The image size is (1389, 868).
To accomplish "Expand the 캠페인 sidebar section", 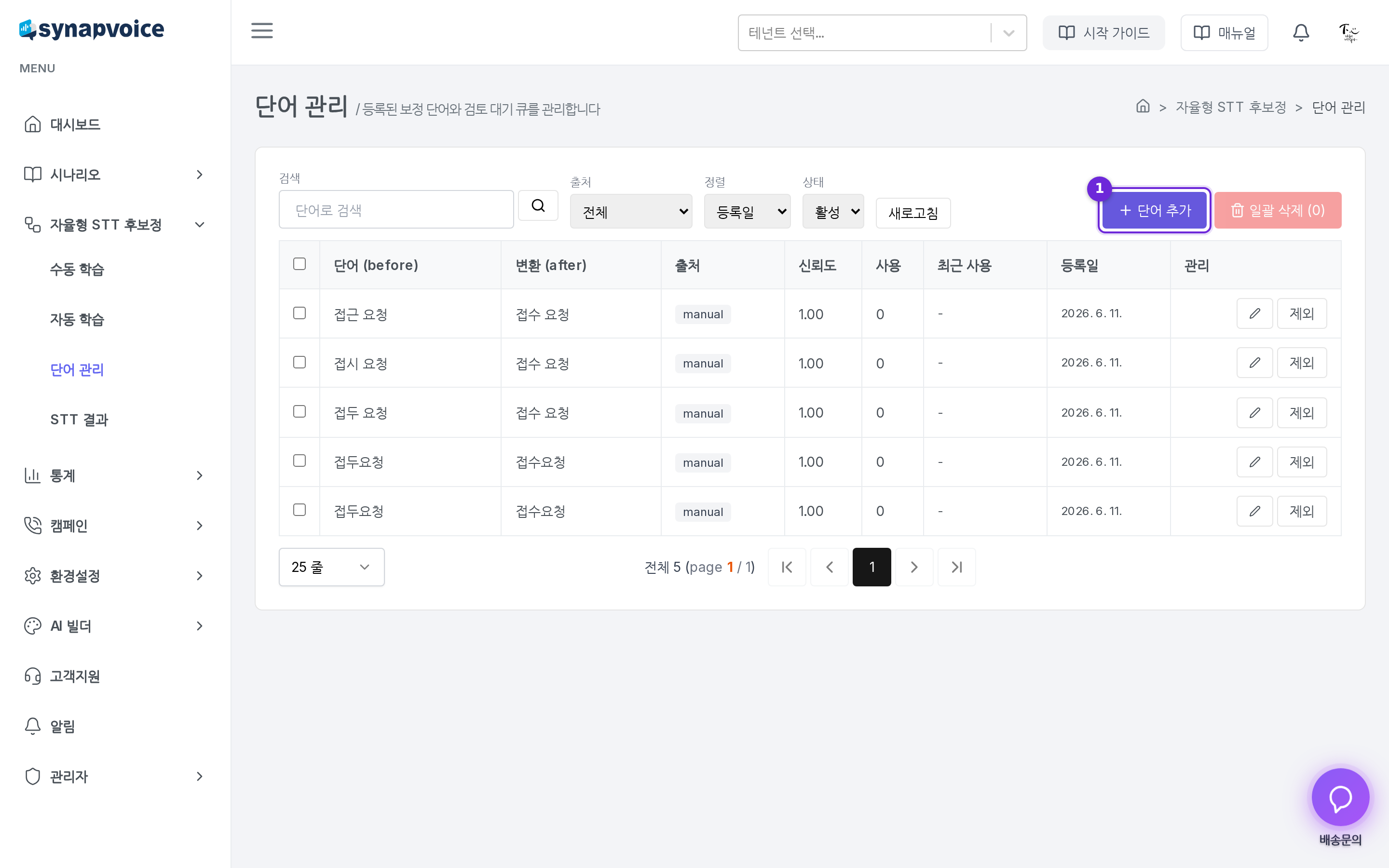I will click(x=115, y=526).
